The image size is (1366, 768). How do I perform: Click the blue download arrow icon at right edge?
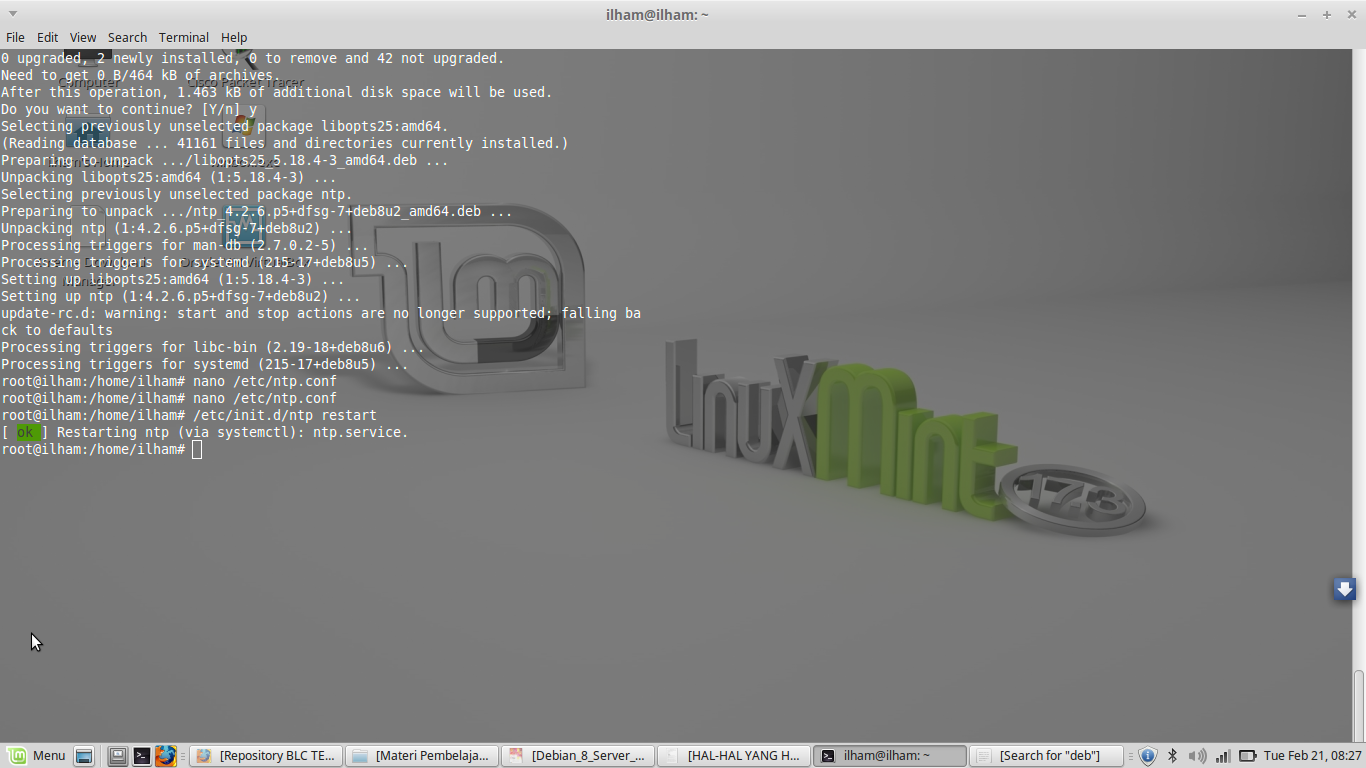coord(1344,588)
